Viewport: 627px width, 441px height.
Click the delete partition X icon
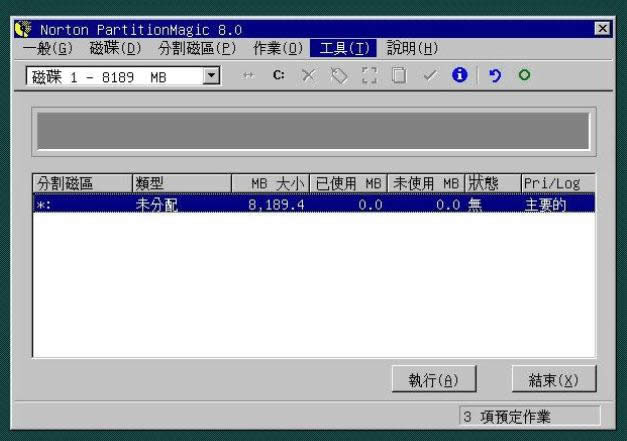[x=308, y=76]
